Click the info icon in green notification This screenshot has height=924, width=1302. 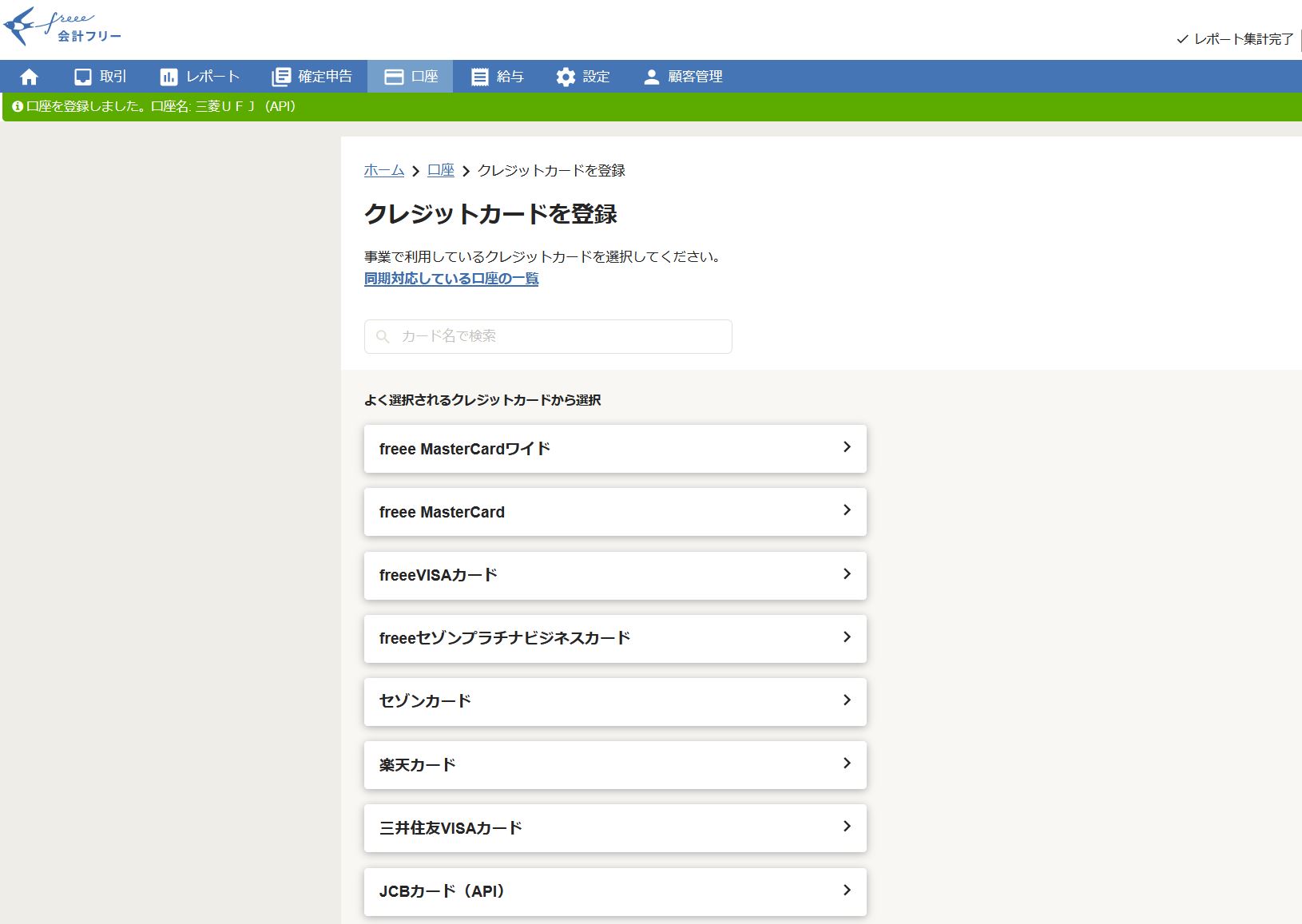pyautogui.click(x=18, y=106)
